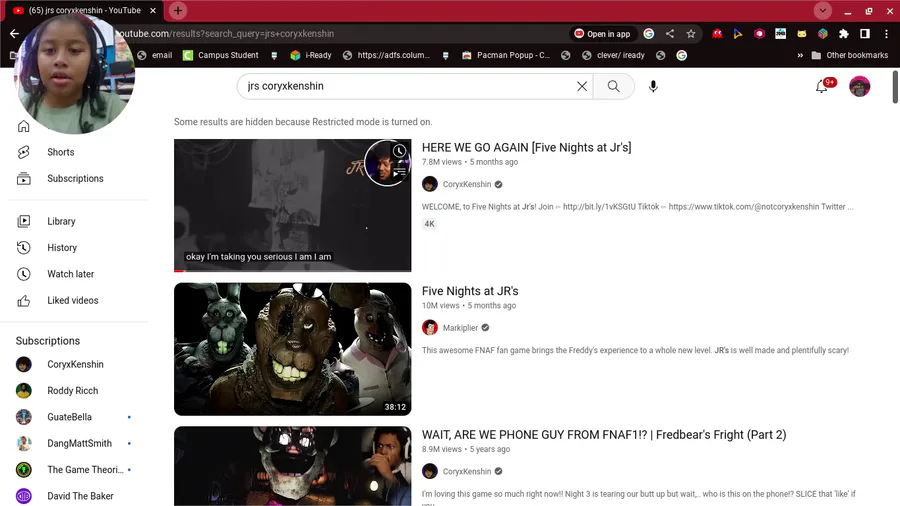
Task: Open the Five Nights at JR's video title
Action: point(470,291)
